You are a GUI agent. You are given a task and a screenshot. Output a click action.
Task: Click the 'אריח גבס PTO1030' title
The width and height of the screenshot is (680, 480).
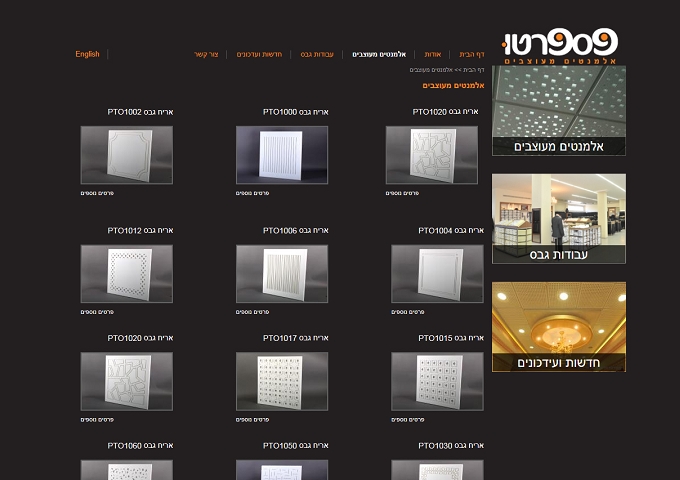pos(451,445)
